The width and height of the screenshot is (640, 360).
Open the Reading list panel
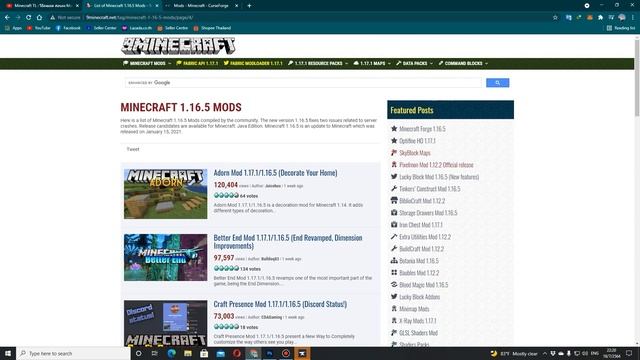point(621,28)
